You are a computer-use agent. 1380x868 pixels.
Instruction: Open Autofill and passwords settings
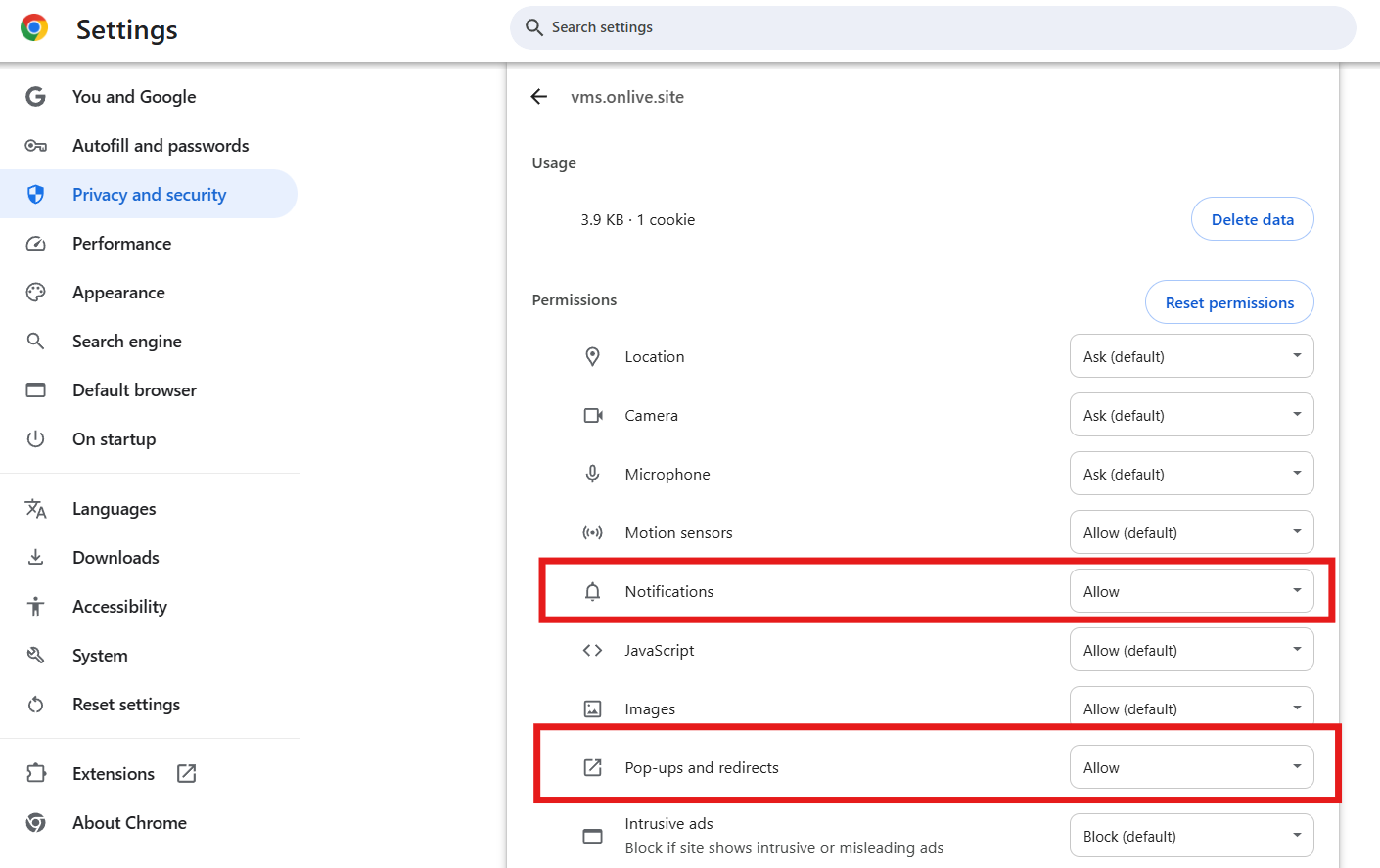click(x=161, y=146)
